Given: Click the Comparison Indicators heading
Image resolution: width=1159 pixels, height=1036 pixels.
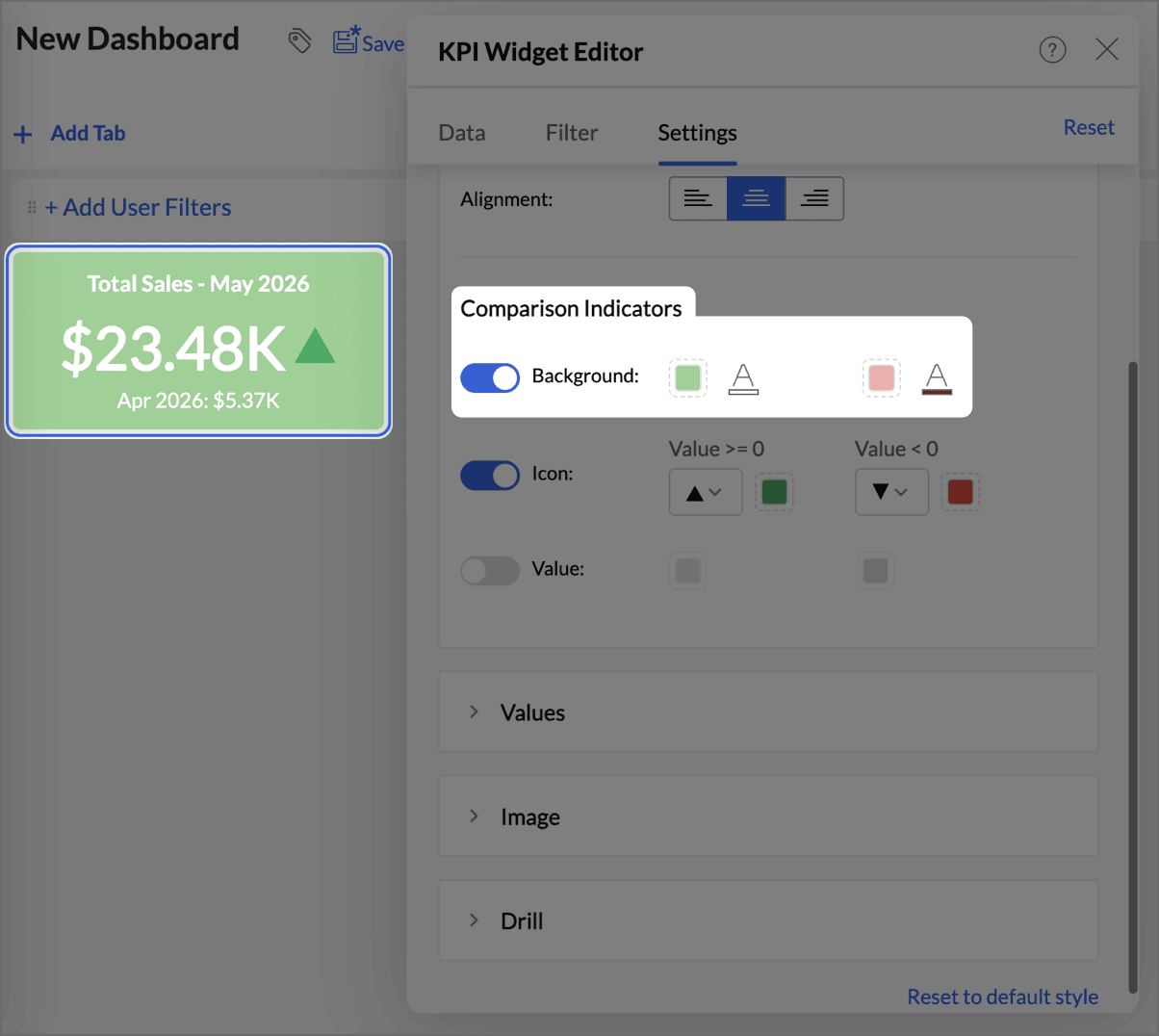Looking at the screenshot, I should pos(571,308).
